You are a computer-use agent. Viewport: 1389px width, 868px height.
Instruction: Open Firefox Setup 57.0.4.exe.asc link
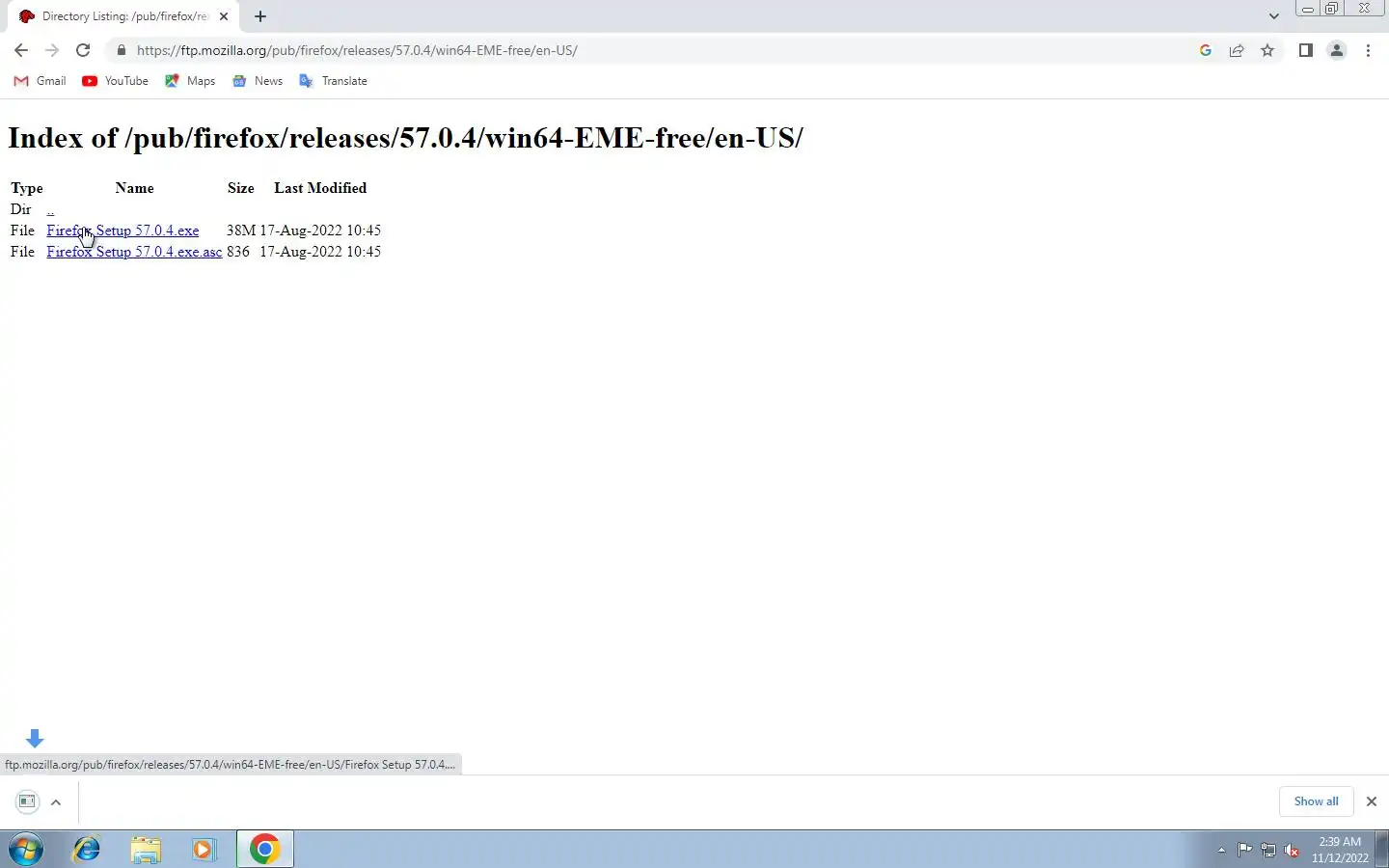pos(134,252)
